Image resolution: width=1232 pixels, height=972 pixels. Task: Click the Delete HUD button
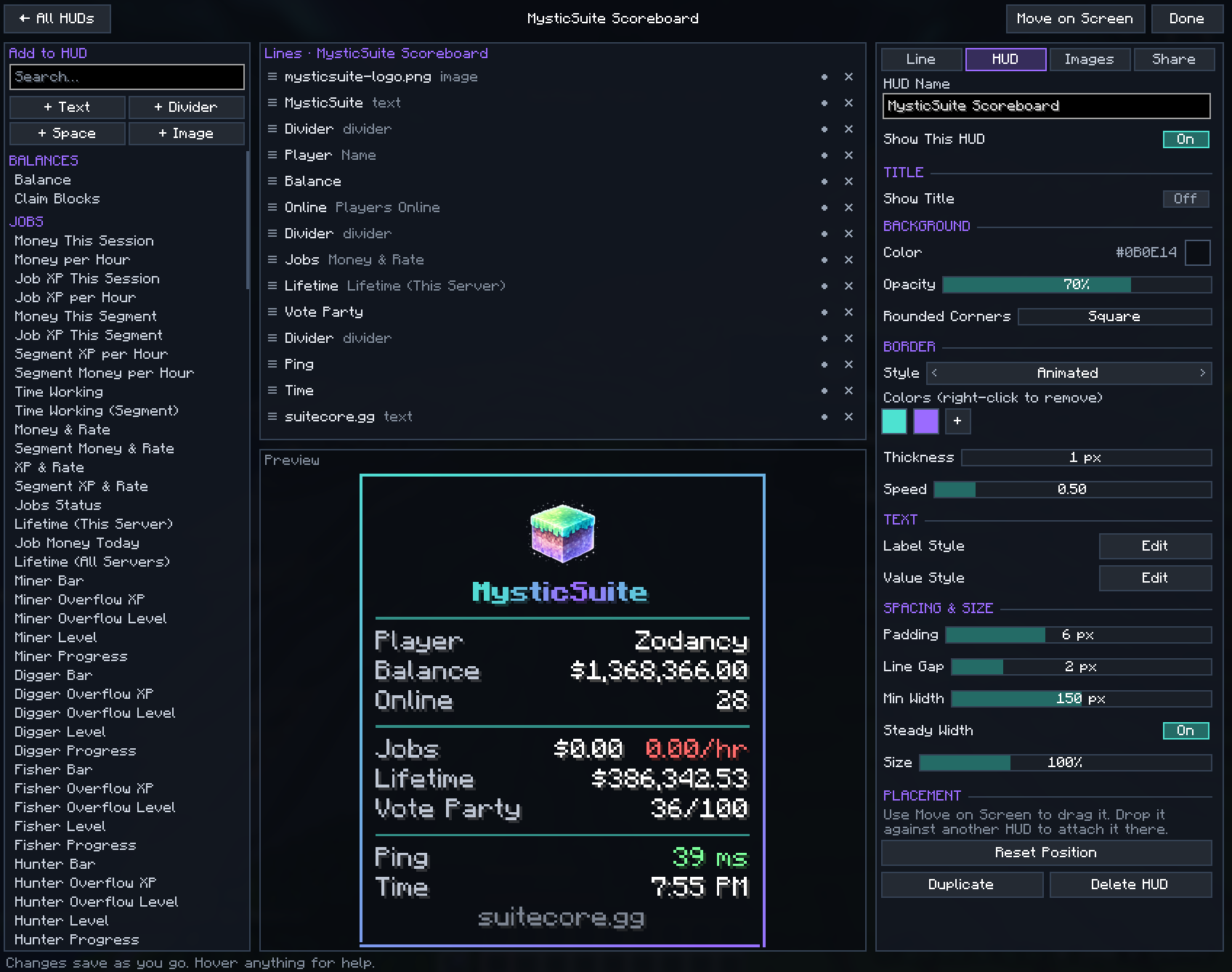1130,885
